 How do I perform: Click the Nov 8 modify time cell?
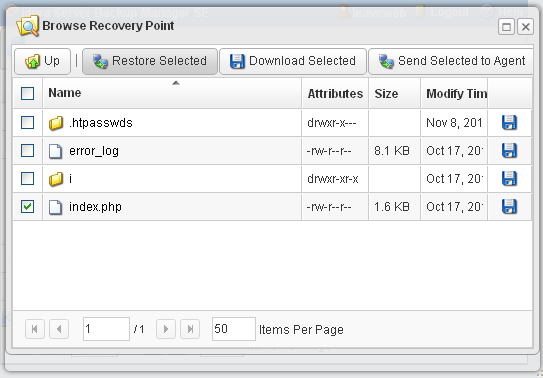click(454, 123)
